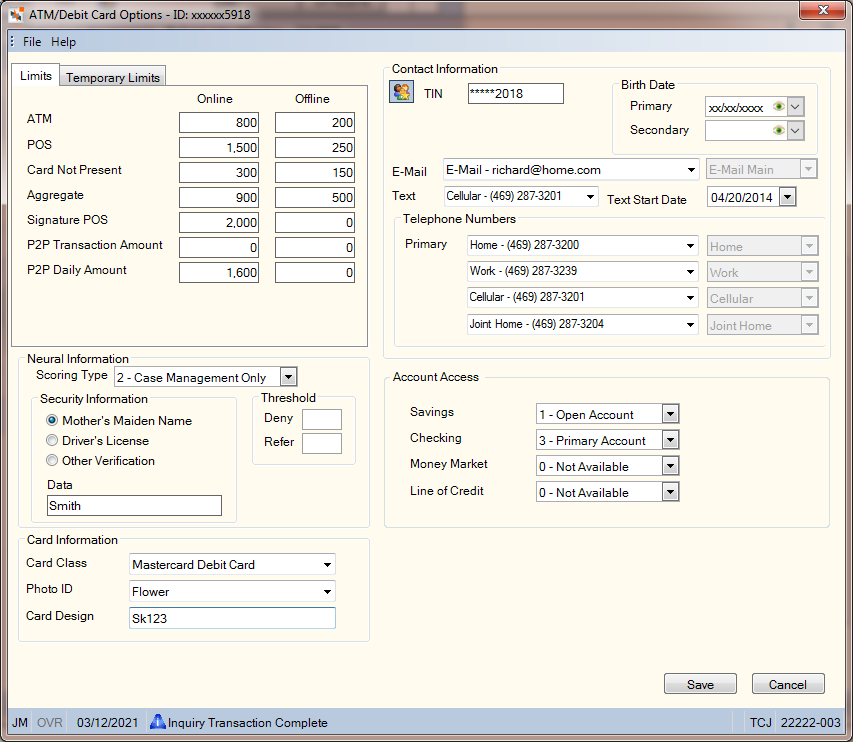This screenshot has height=742, width=853.
Task: Select Other Verification radio button
Action: [x=52, y=460]
